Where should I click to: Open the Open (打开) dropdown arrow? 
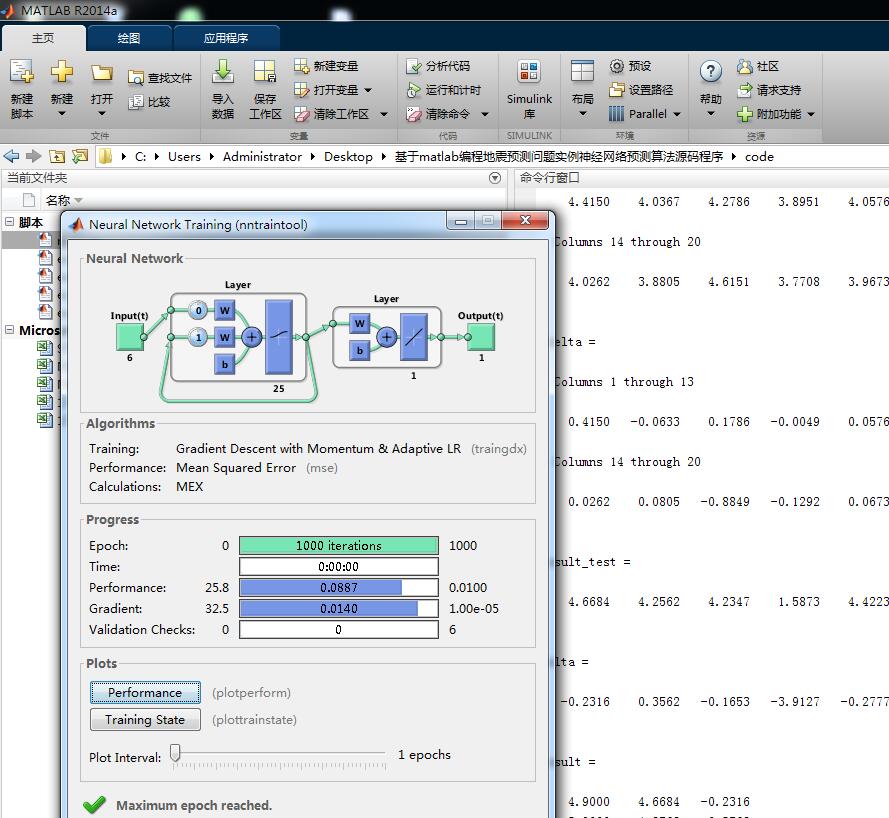101,114
